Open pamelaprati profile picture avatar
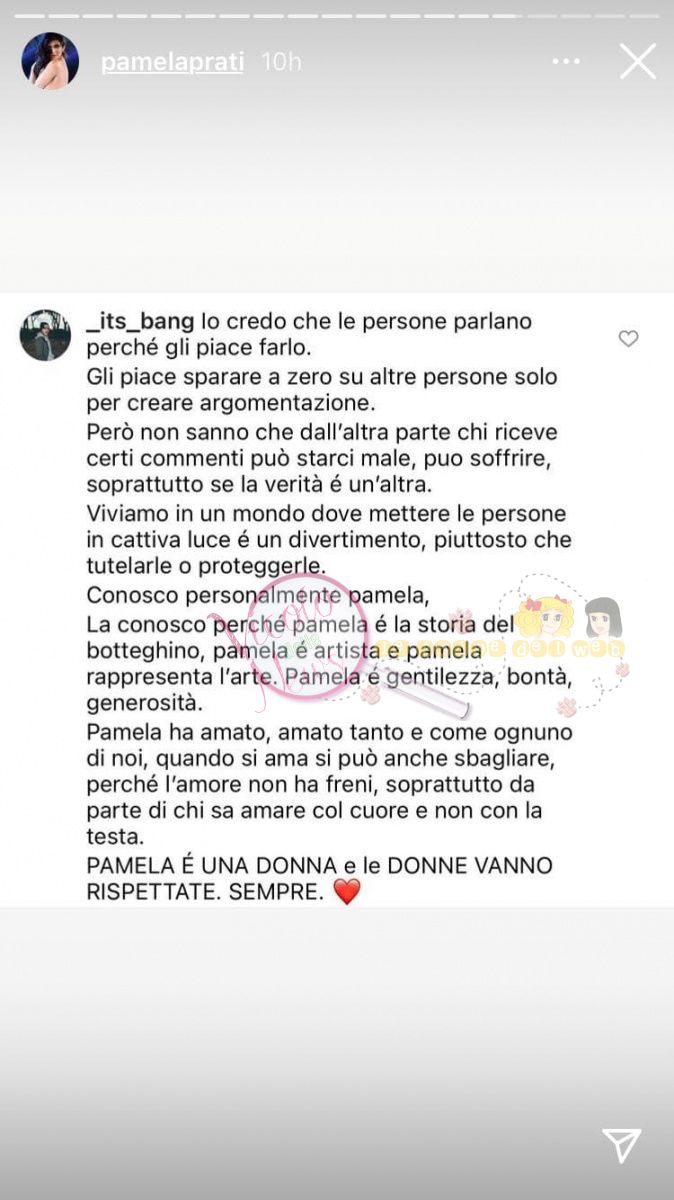This screenshot has height=1200, width=674. pyautogui.click(x=50, y=61)
